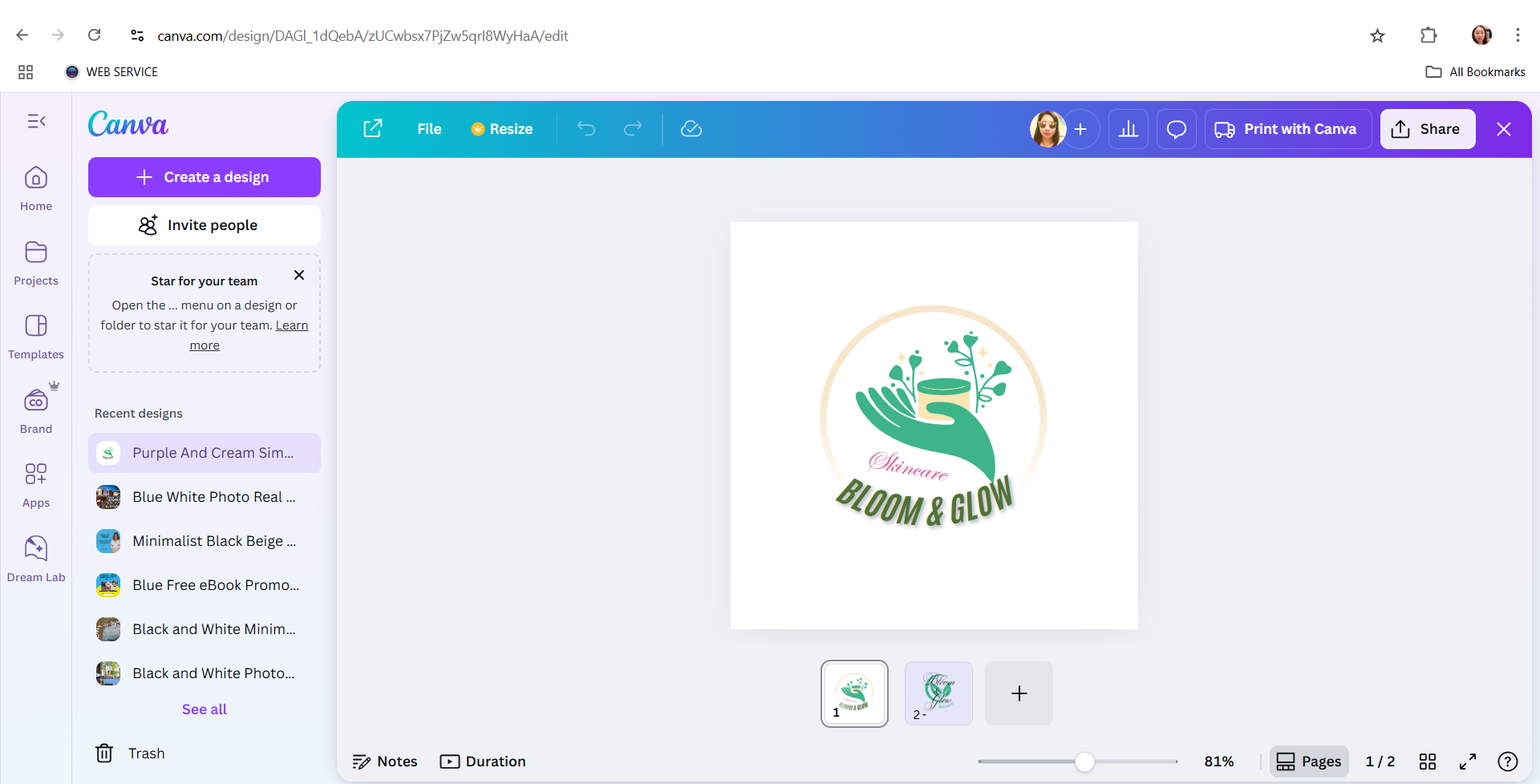Screen dimensions: 1540x784
Task: Open WEB SERVICE bookmark
Action: [x=111, y=72]
